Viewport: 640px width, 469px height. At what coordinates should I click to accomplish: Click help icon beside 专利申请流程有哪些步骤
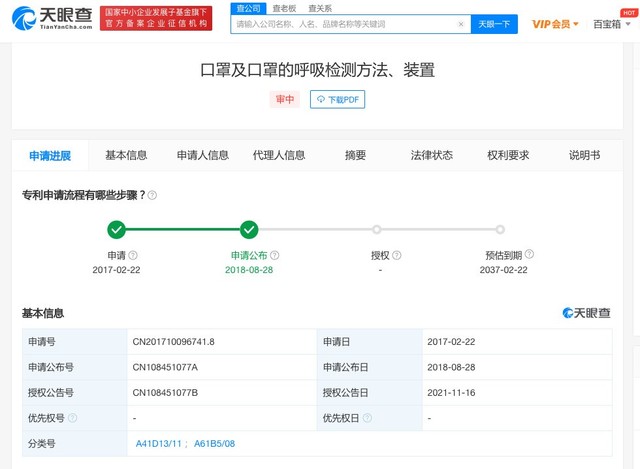pyautogui.click(x=152, y=195)
